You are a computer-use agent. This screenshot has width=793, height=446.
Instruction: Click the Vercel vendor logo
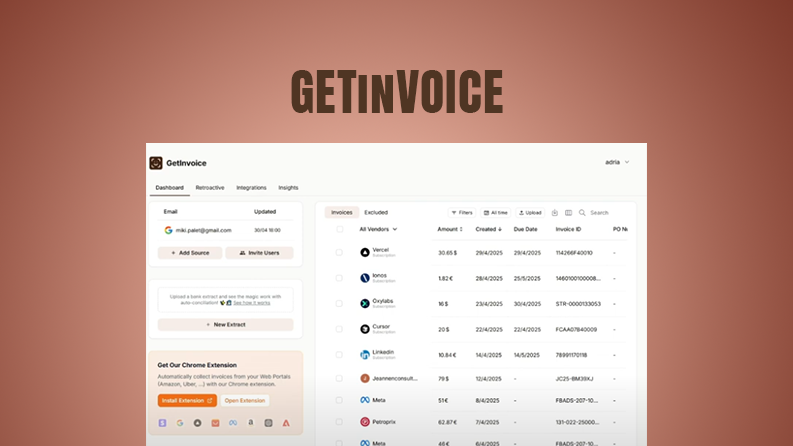pyautogui.click(x=365, y=252)
